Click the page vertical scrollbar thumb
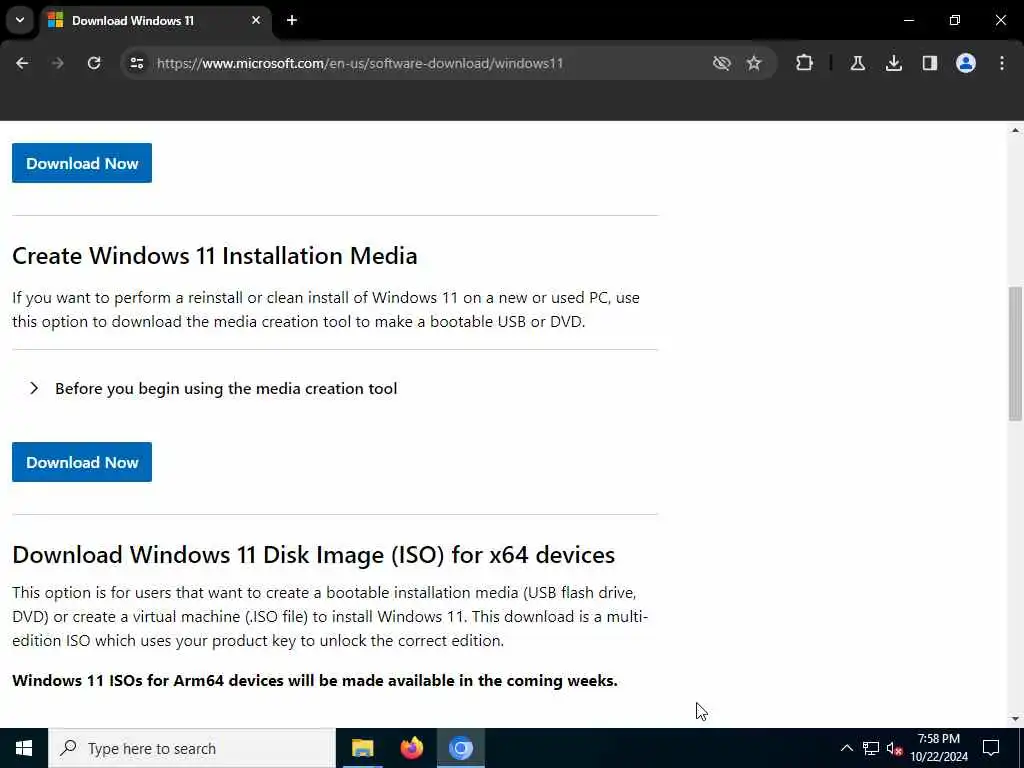The height and width of the screenshot is (768, 1024). click(x=1015, y=353)
